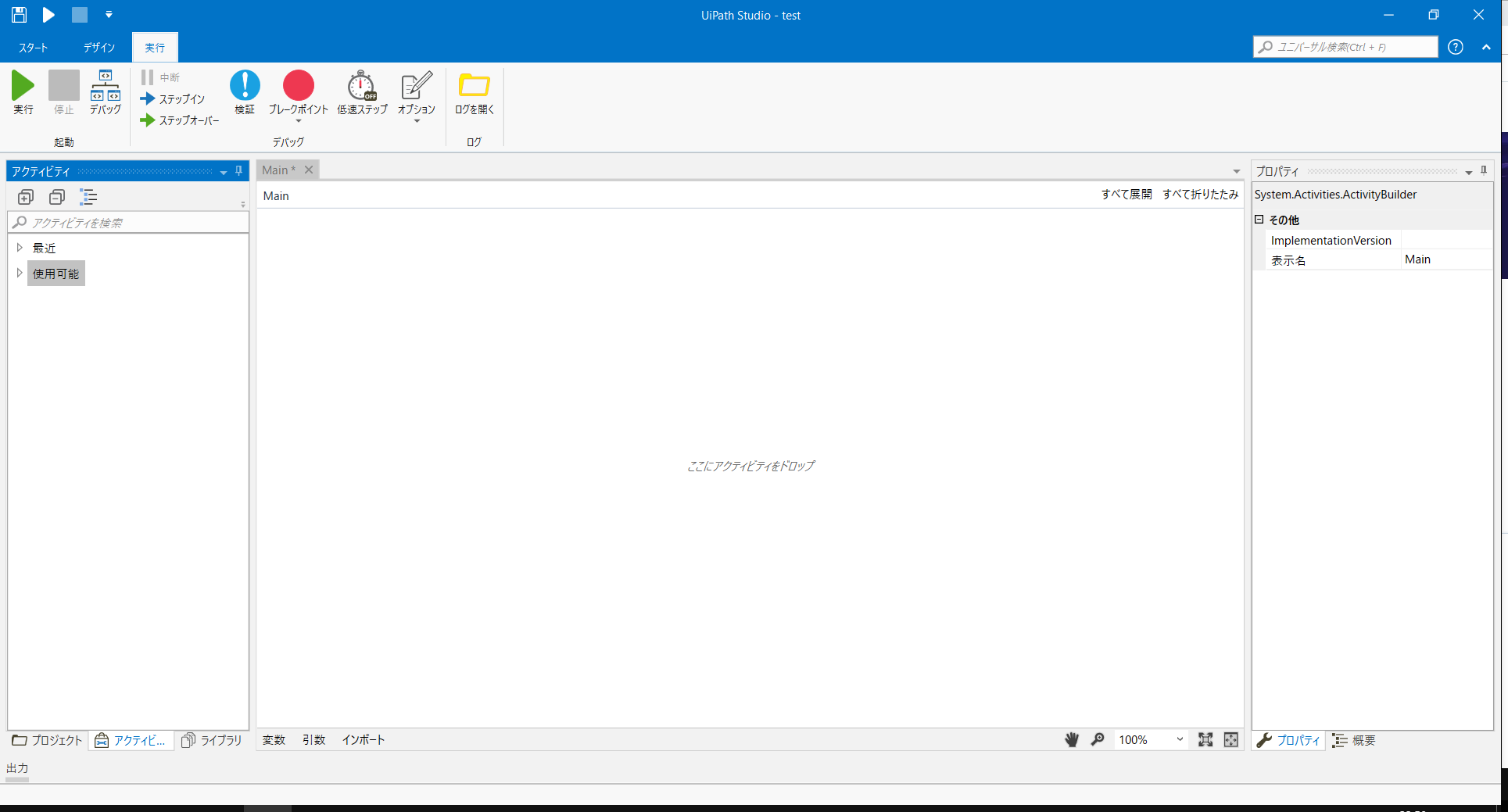Switch to the アクティビ... panel tab

(x=131, y=740)
